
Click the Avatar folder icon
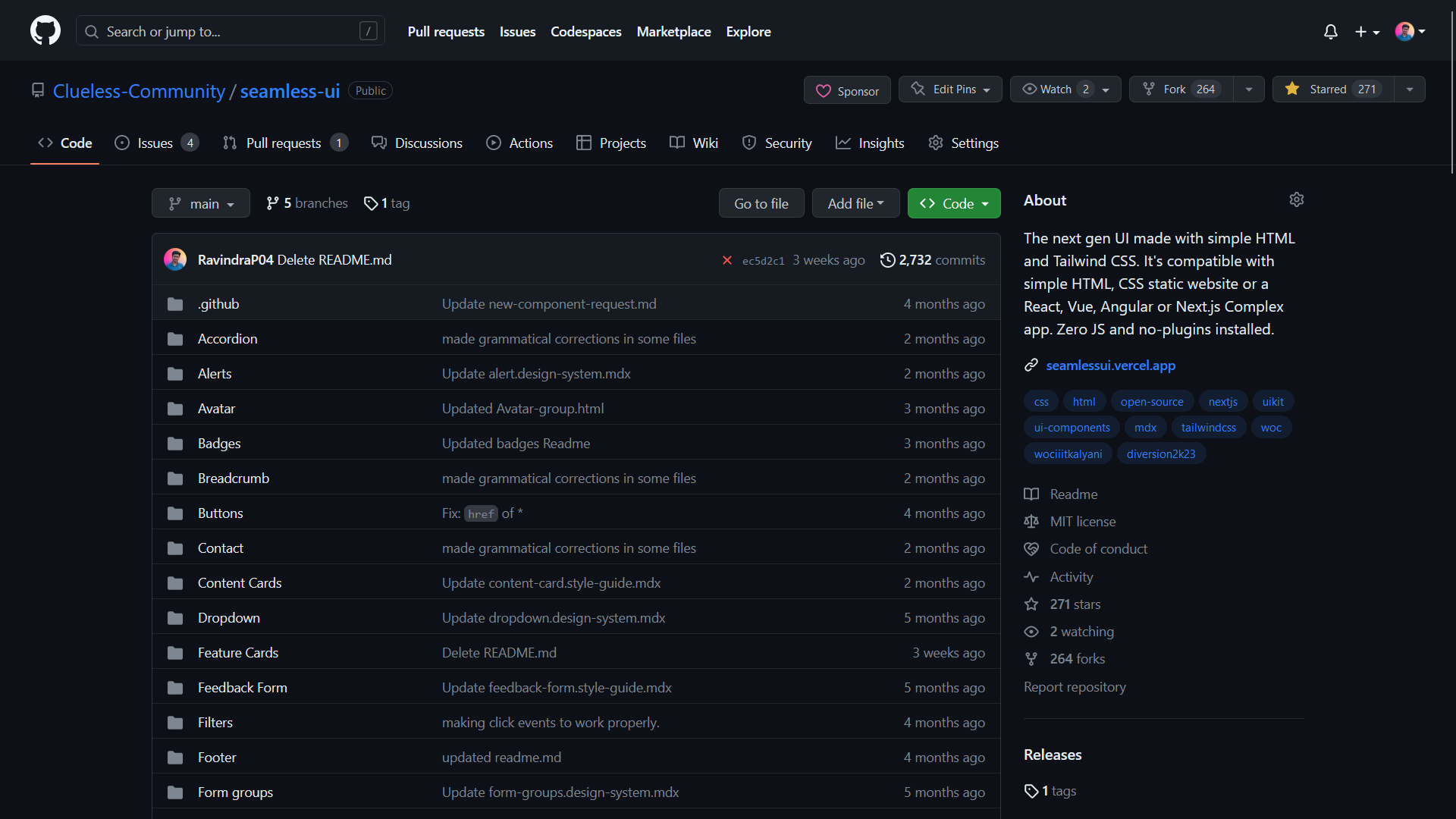(175, 409)
